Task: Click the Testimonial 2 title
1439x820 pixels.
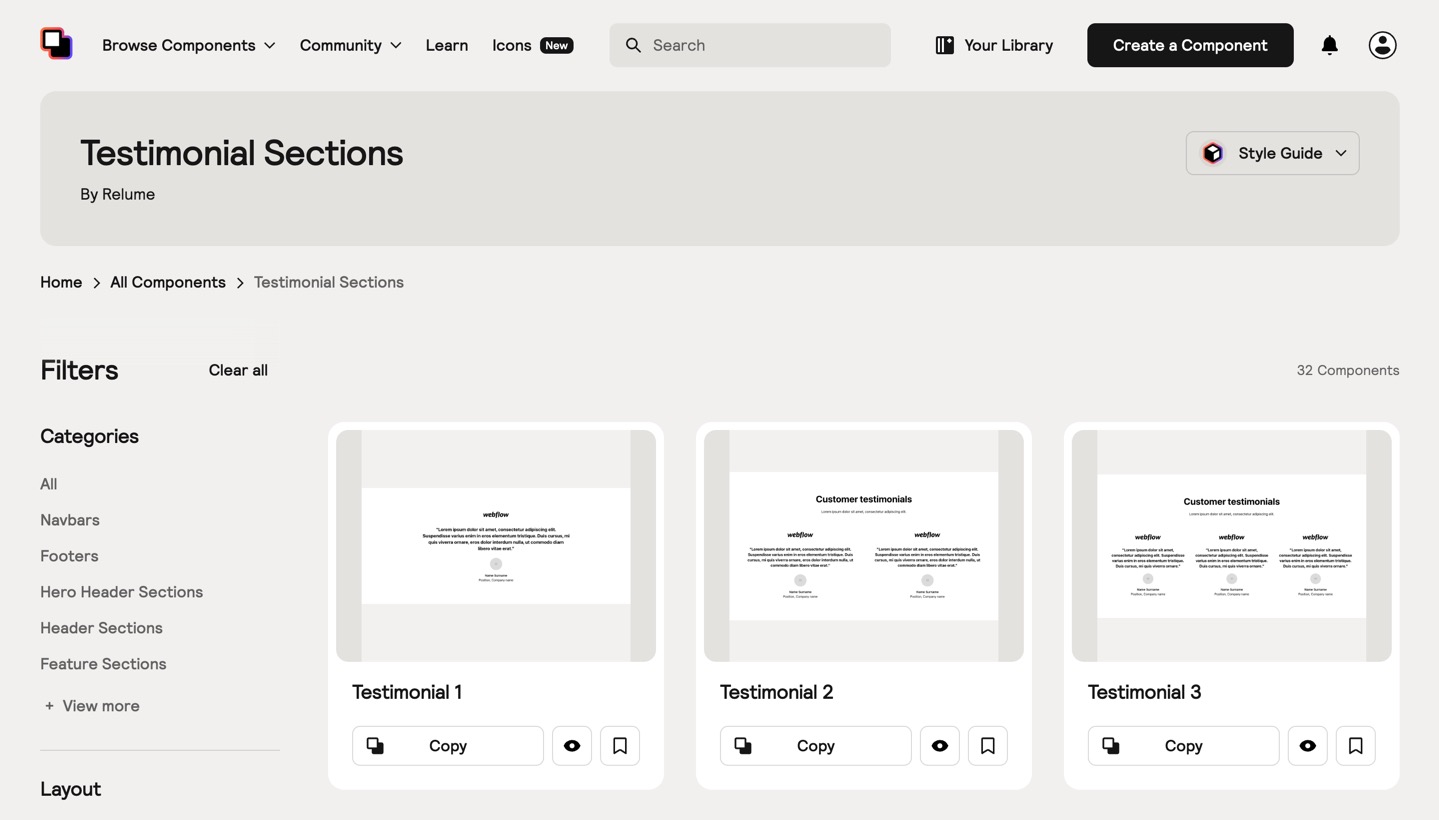Action: tap(777, 692)
